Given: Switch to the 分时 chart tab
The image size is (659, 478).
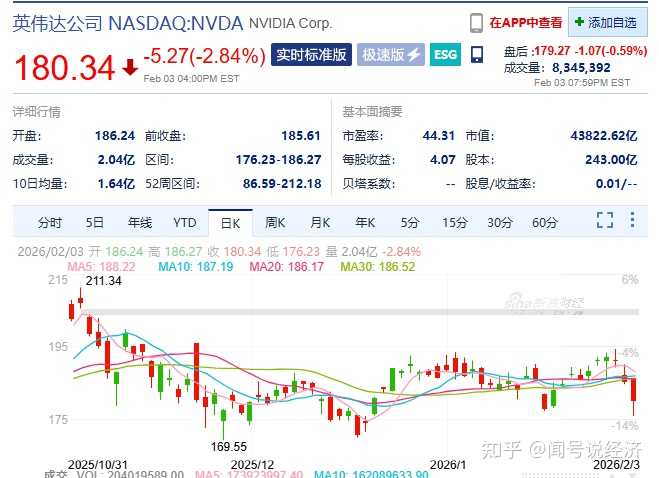Looking at the screenshot, I should (x=50, y=222).
